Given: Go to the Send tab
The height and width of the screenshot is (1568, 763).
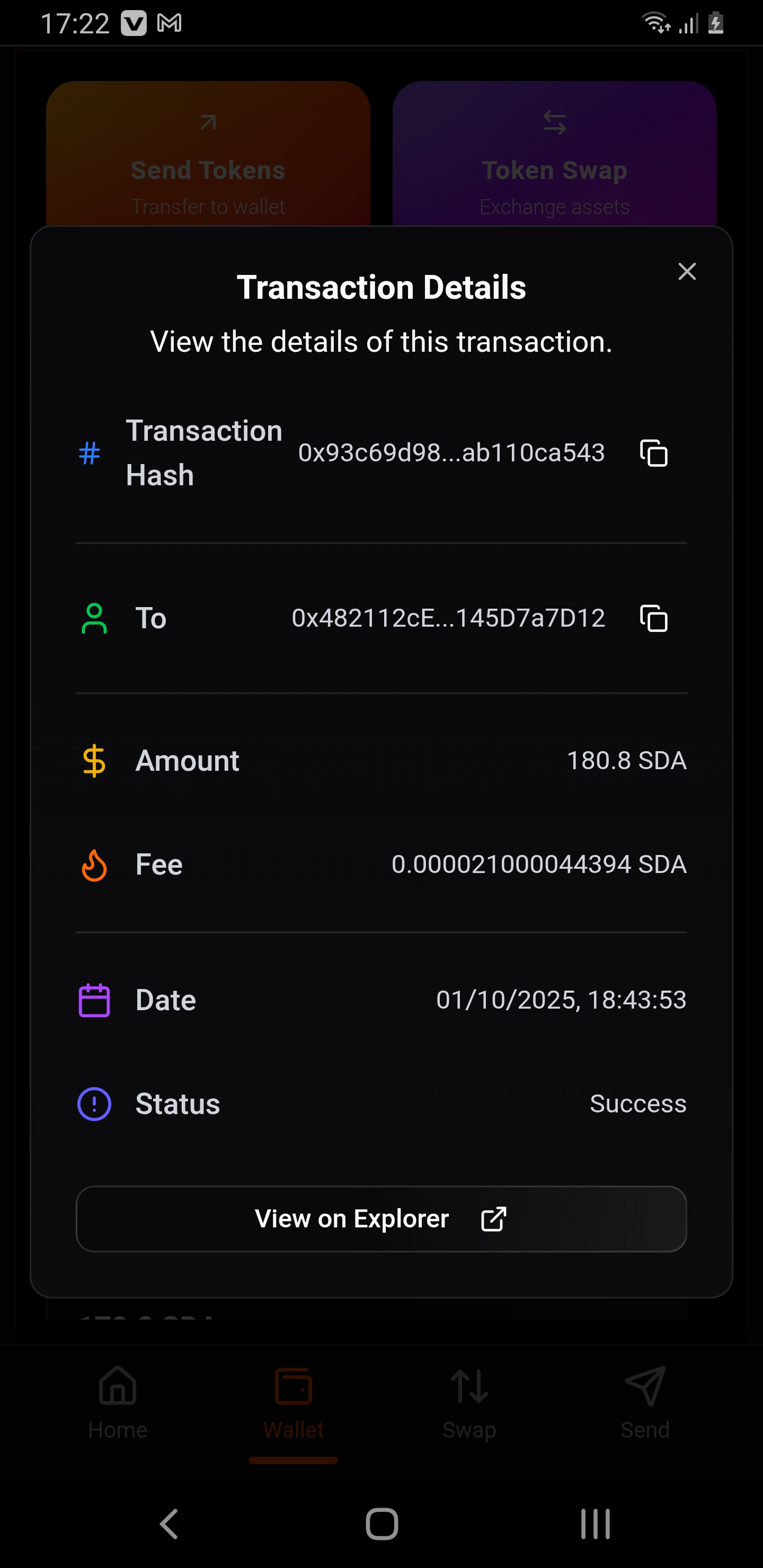Looking at the screenshot, I should (x=645, y=1400).
